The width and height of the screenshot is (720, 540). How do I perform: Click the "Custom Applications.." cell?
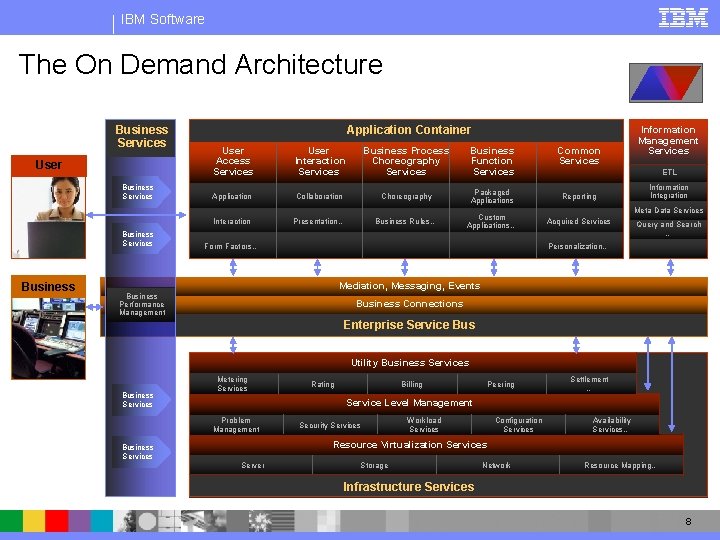tap(493, 221)
